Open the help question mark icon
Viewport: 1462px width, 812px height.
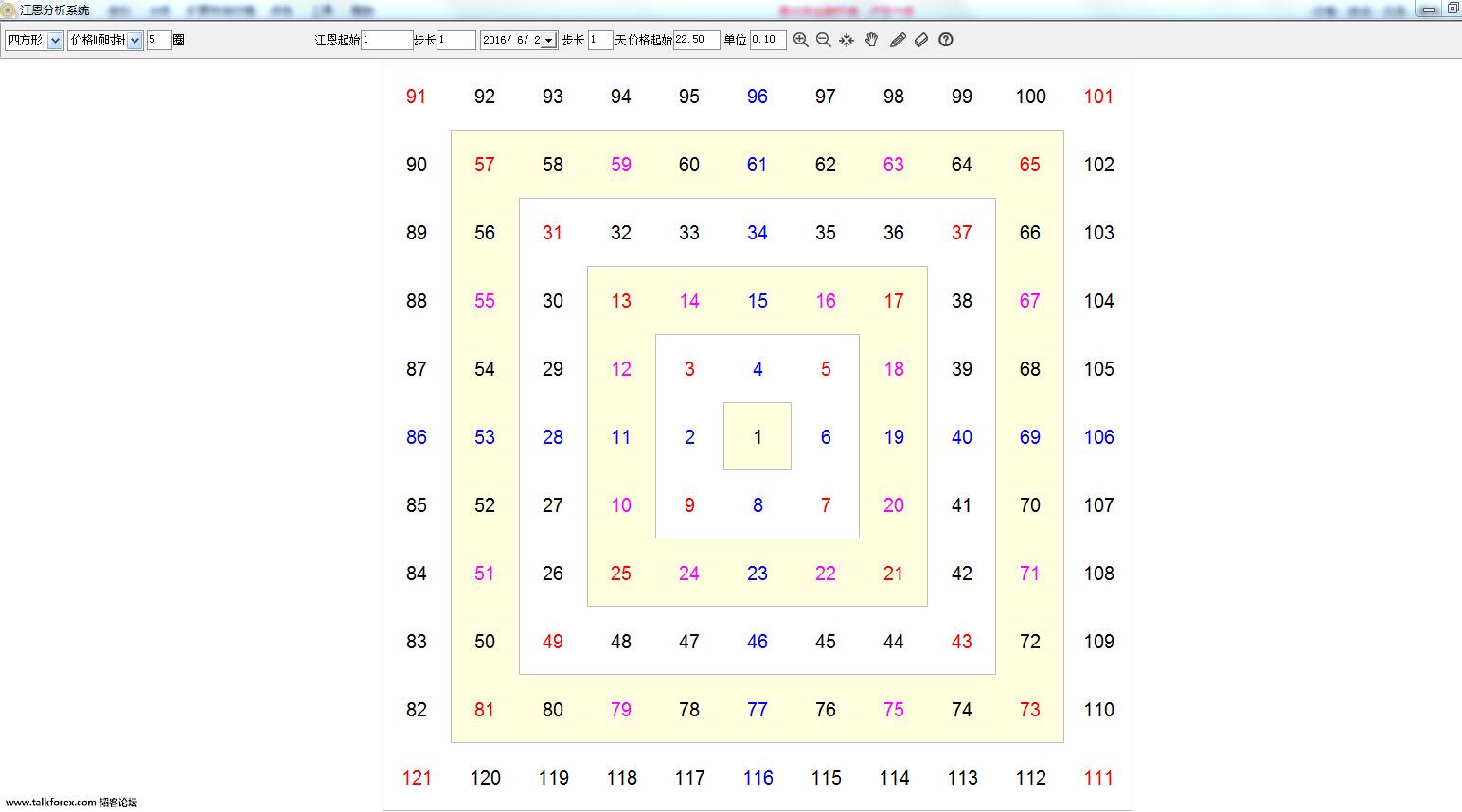(x=946, y=40)
